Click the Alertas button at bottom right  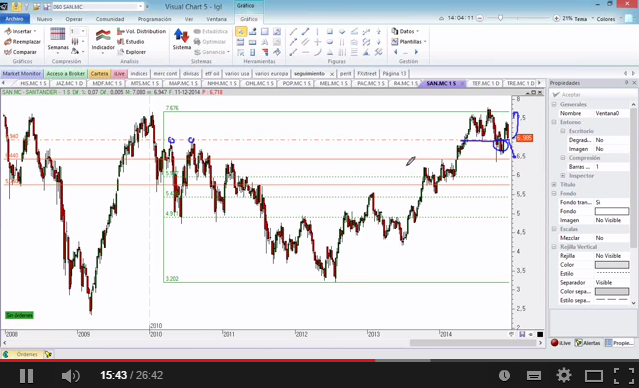[587, 343]
